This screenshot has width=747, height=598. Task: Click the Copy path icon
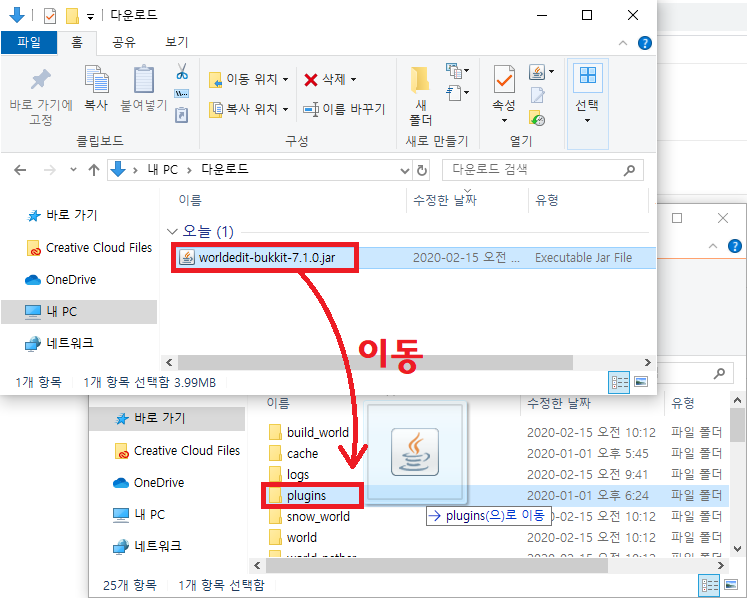182,93
